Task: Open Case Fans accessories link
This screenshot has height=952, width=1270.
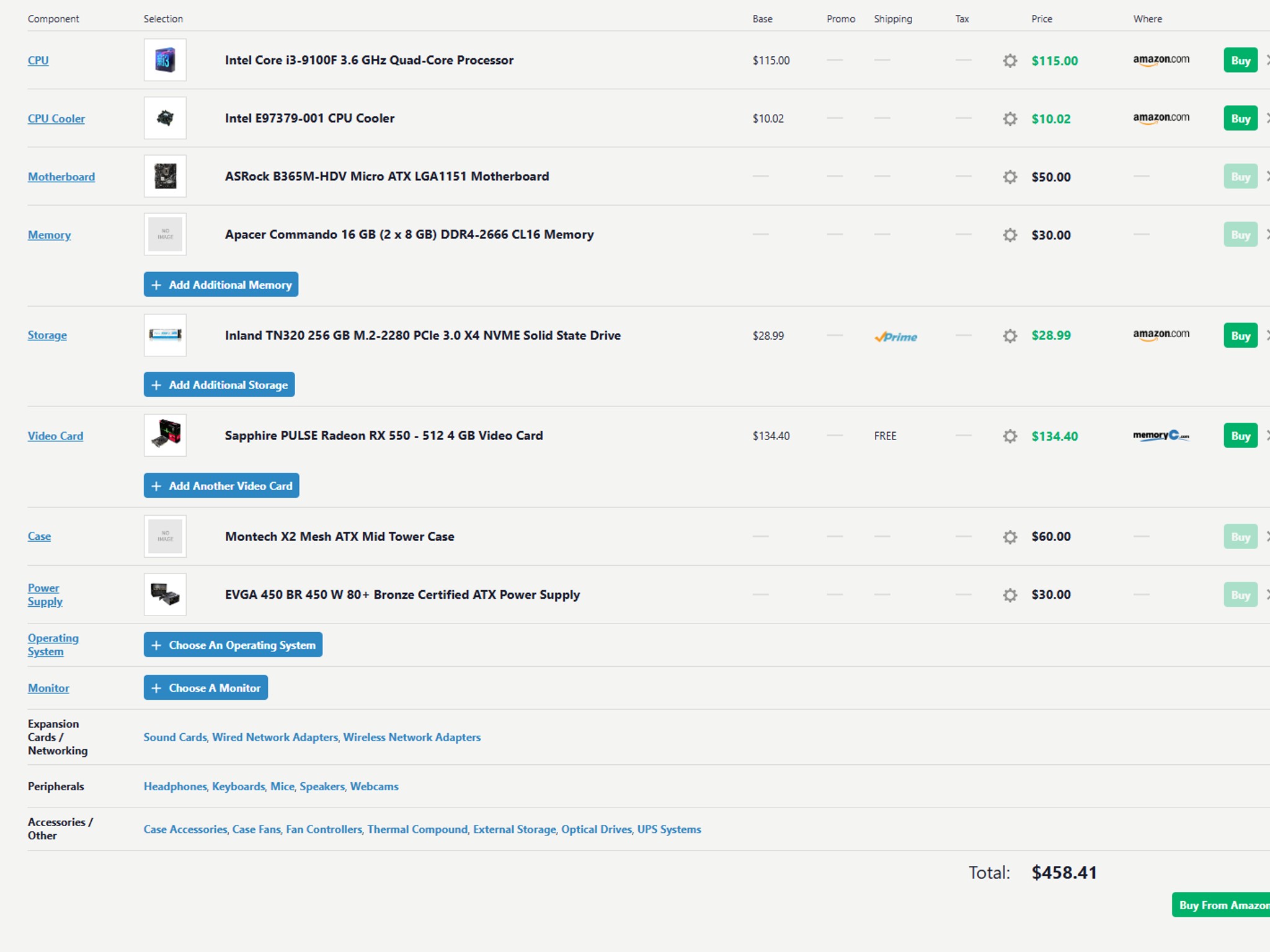Action: coord(256,829)
